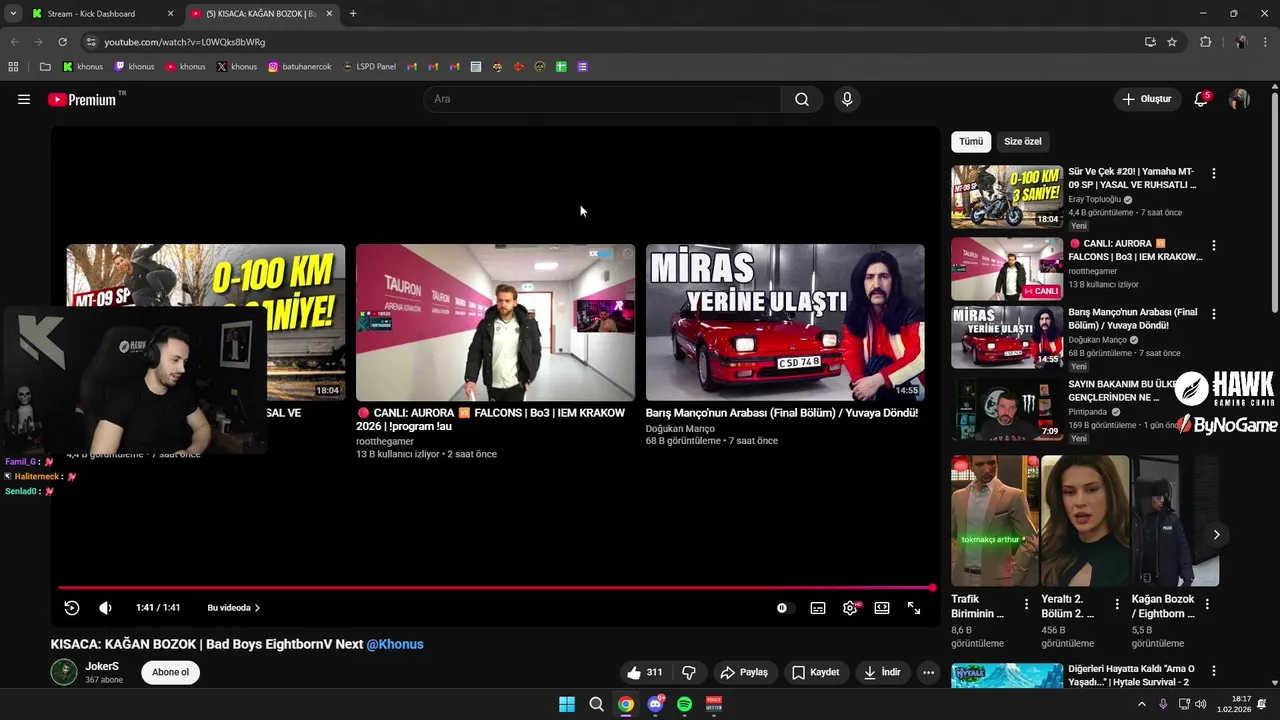This screenshot has height=720, width=1280.
Task: Replay the video with the replay icon
Action: click(72, 608)
